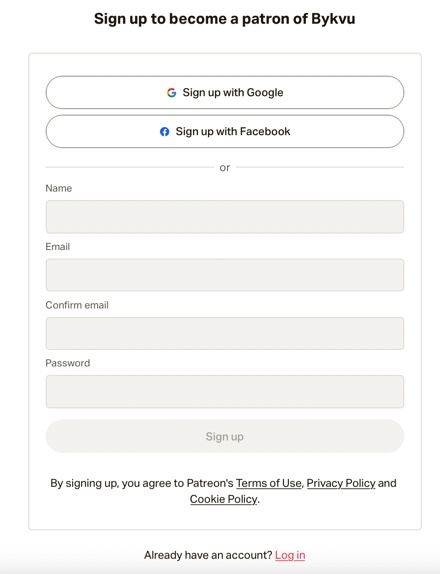This screenshot has width=440, height=574.
Task: Sign up with Google button
Action: coord(225,92)
